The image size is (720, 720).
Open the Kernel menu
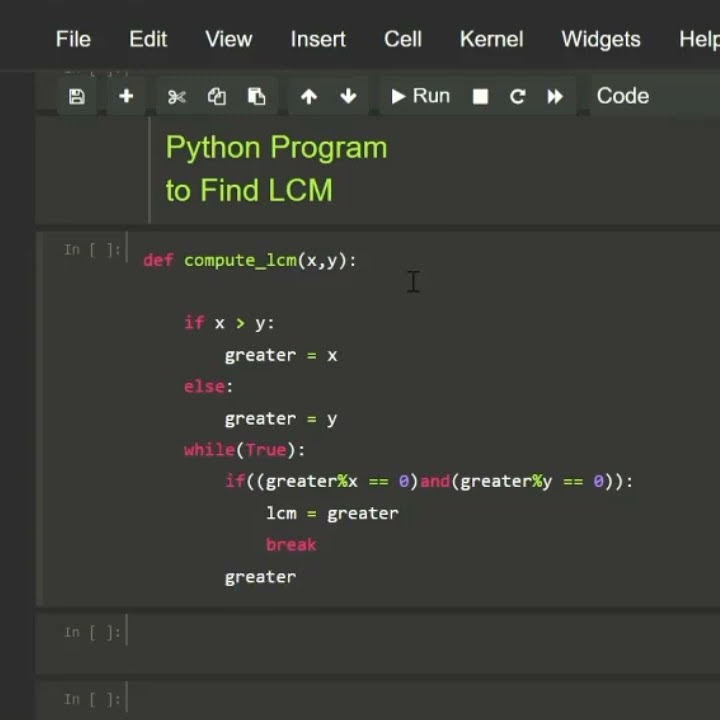coord(491,39)
